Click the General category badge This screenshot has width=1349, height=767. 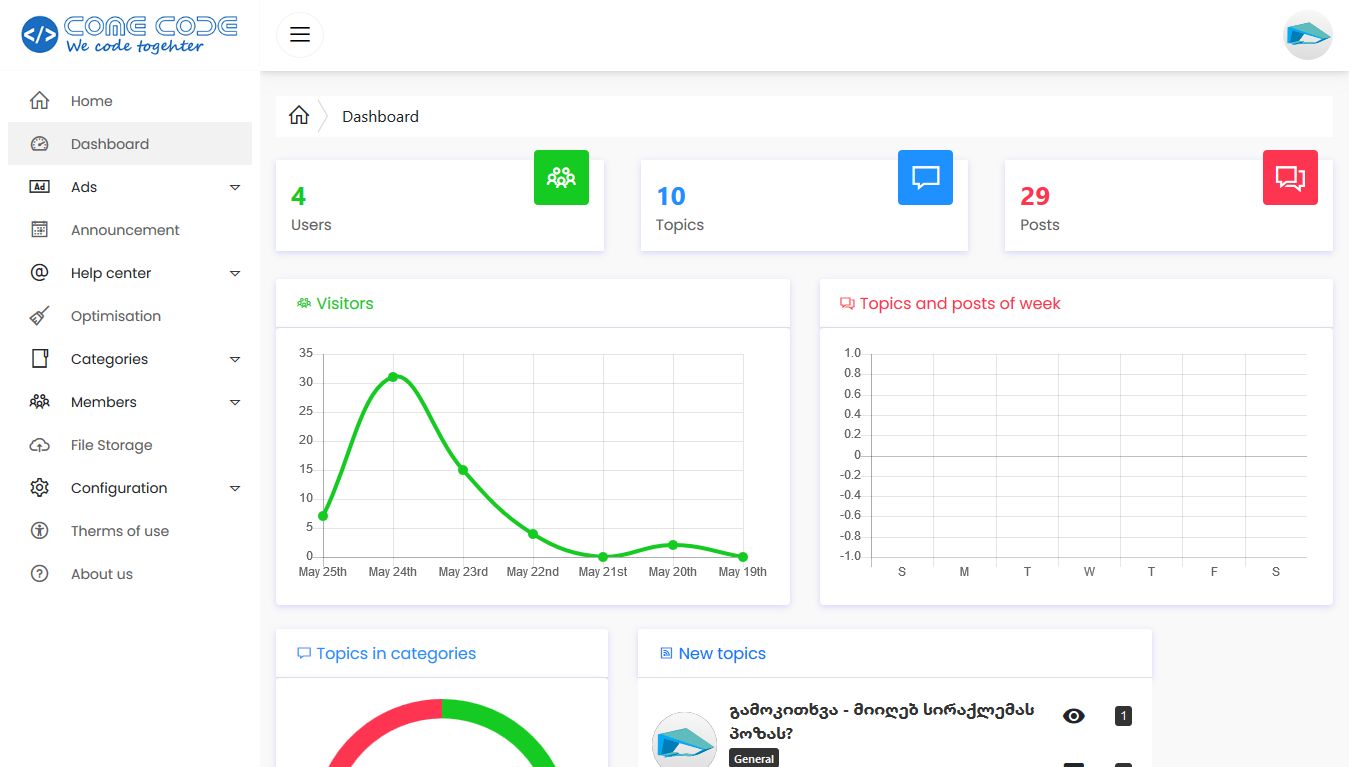click(x=754, y=758)
